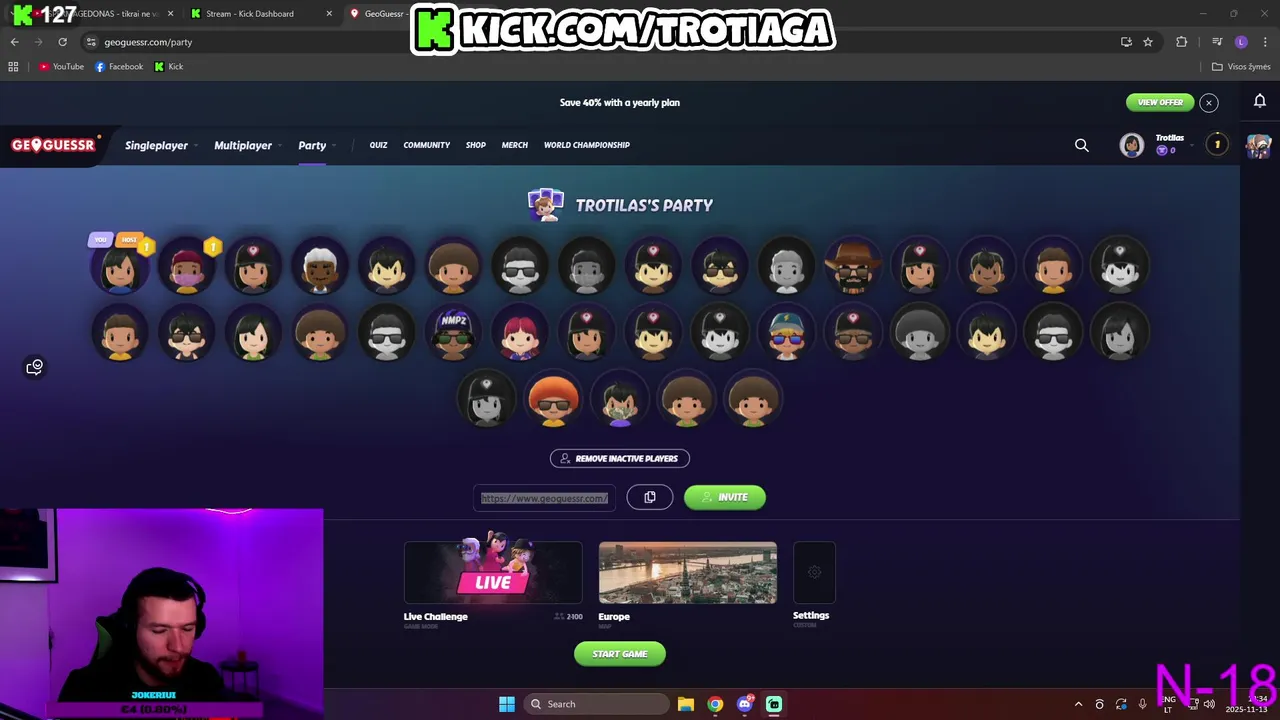The image size is (1280, 720).
Task: Dismiss the yearly plan banner with X
Action: pyautogui.click(x=1209, y=103)
